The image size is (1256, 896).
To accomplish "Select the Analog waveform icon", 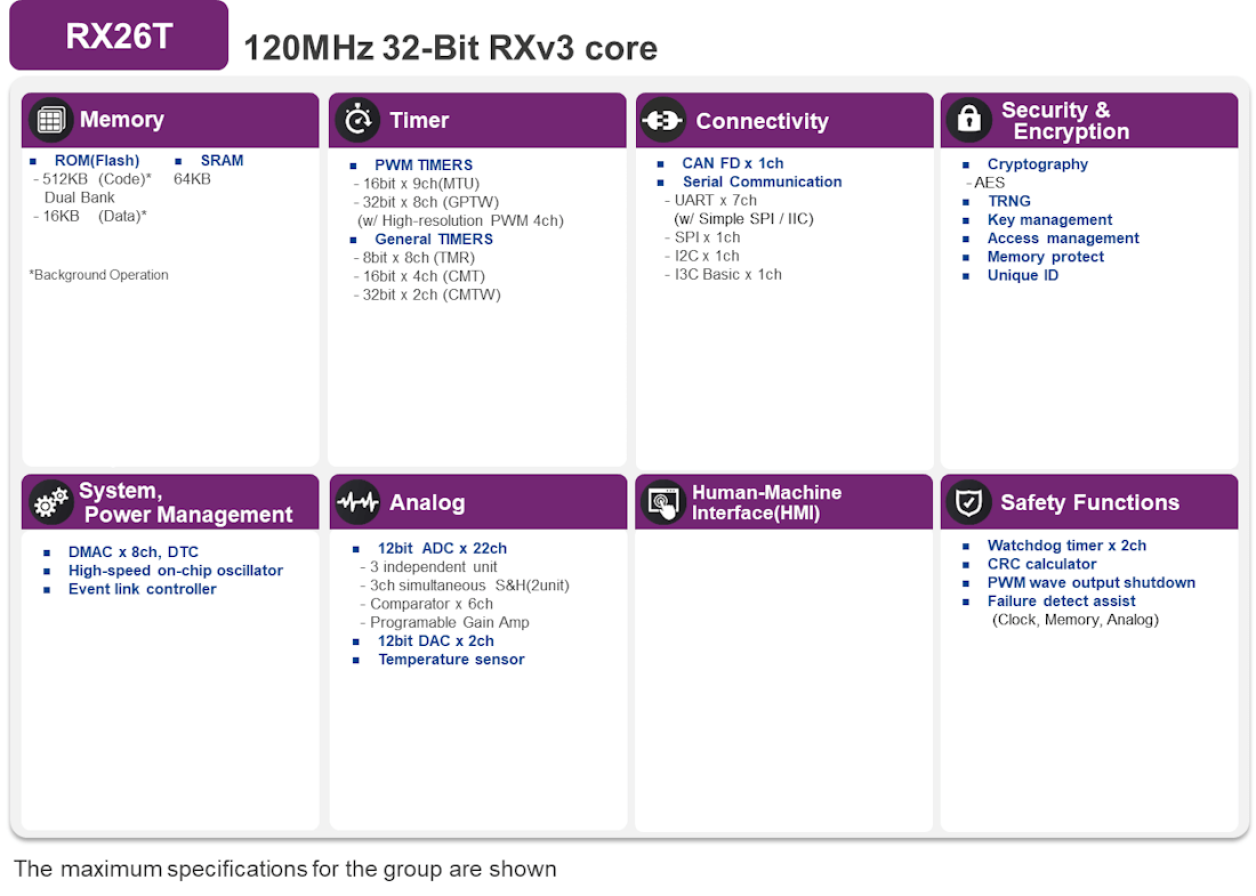I will (x=358, y=501).
